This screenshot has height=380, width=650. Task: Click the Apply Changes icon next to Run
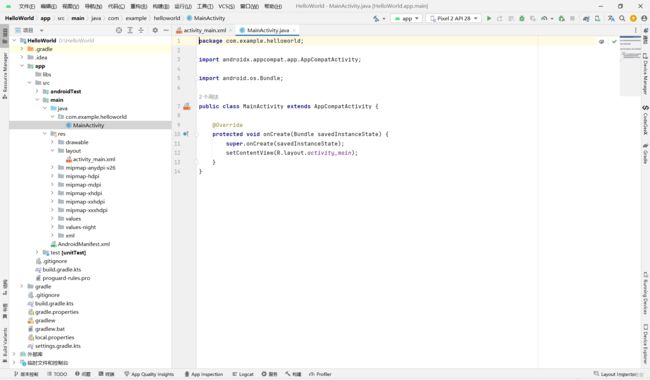pos(500,19)
